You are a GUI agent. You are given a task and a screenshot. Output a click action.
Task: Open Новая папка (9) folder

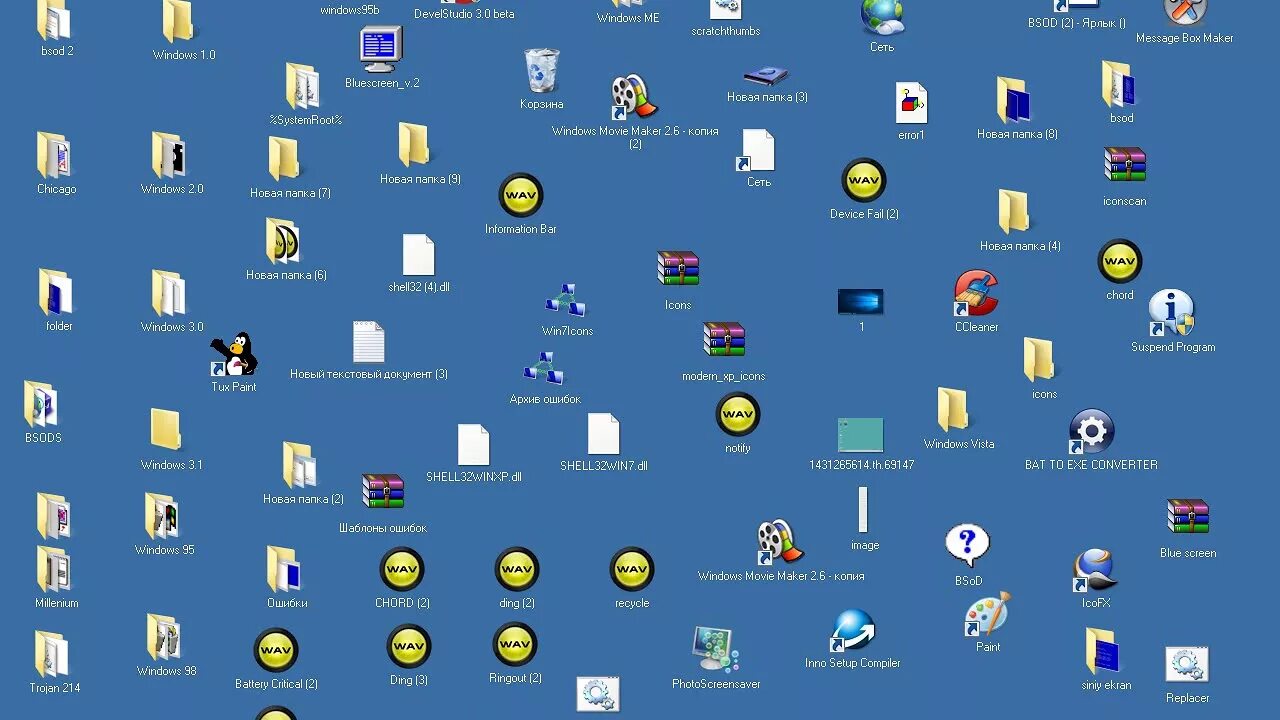(x=416, y=146)
